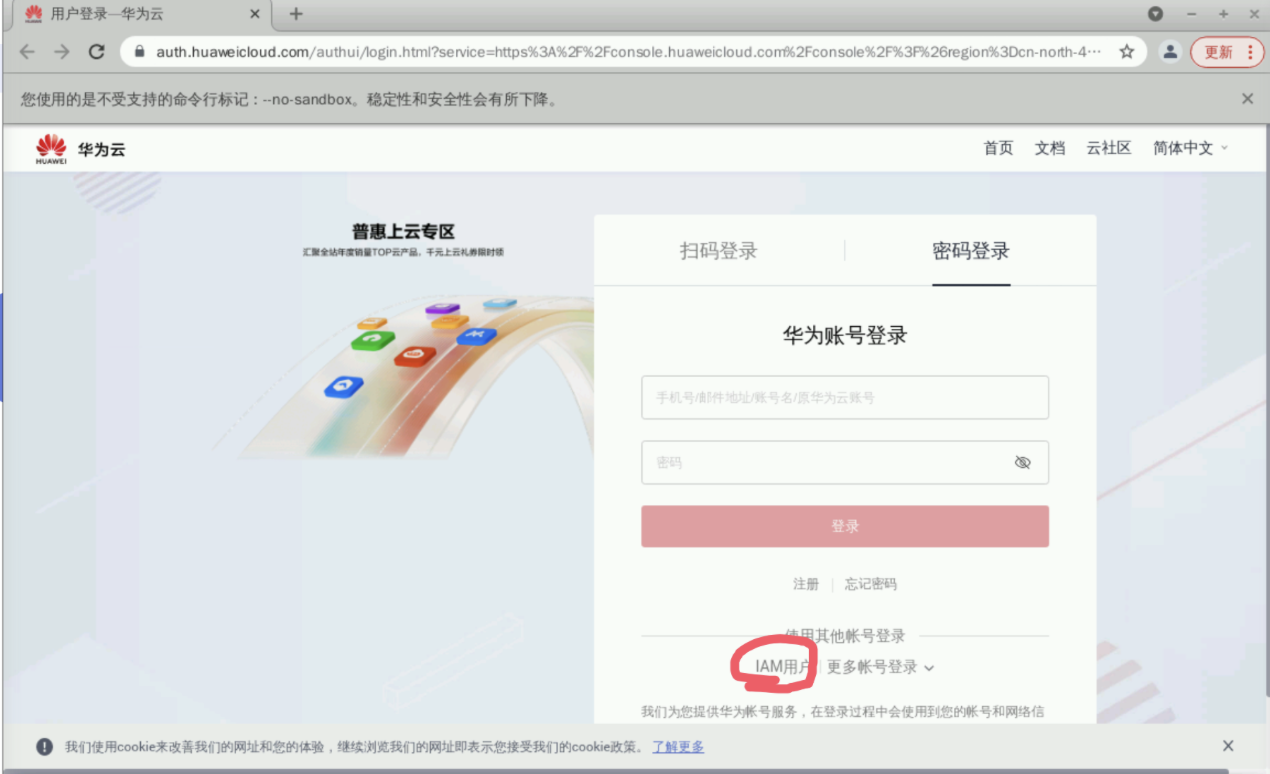Choose IAM用户 login

pyautogui.click(x=783, y=667)
